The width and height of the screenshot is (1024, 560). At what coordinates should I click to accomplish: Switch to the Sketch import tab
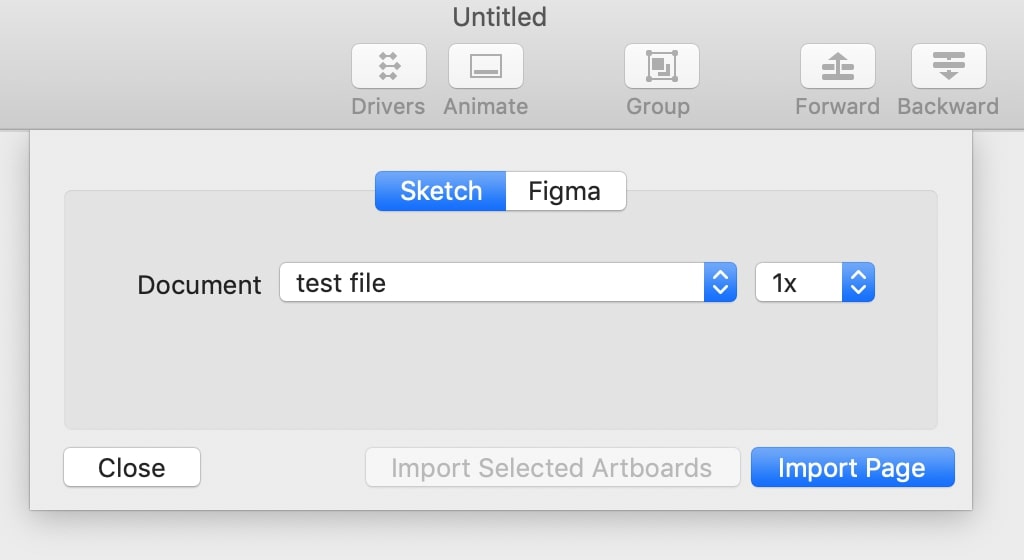click(x=441, y=191)
